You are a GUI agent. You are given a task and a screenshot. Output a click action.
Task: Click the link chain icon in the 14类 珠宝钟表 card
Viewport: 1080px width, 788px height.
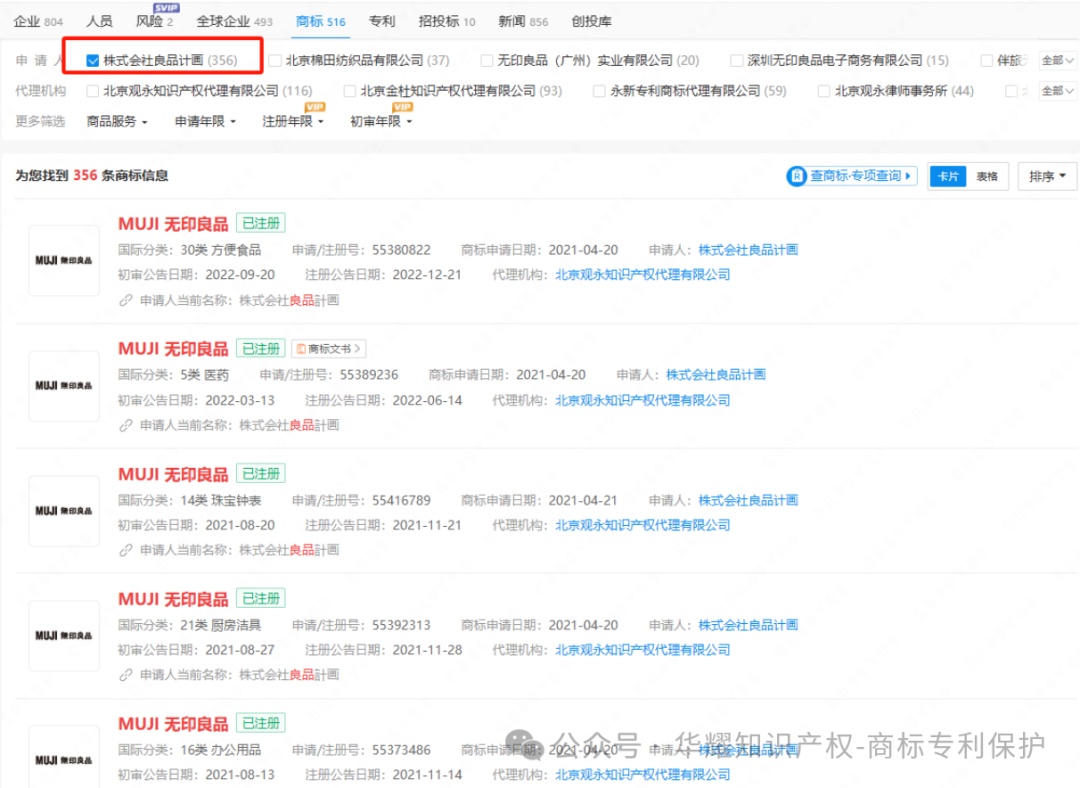[125, 550]
